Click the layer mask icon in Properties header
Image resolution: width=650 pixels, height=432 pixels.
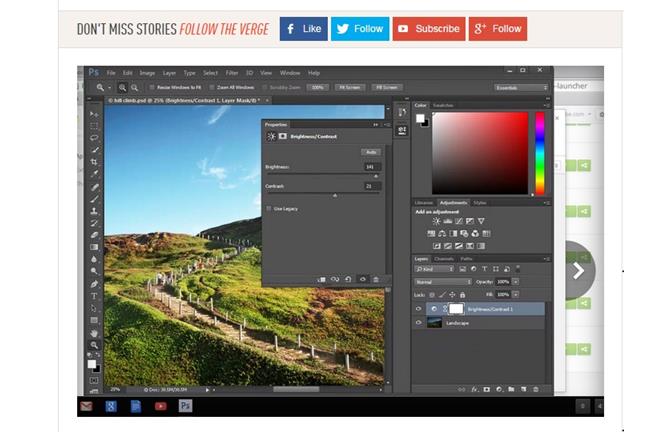click(x=283, y=136)
